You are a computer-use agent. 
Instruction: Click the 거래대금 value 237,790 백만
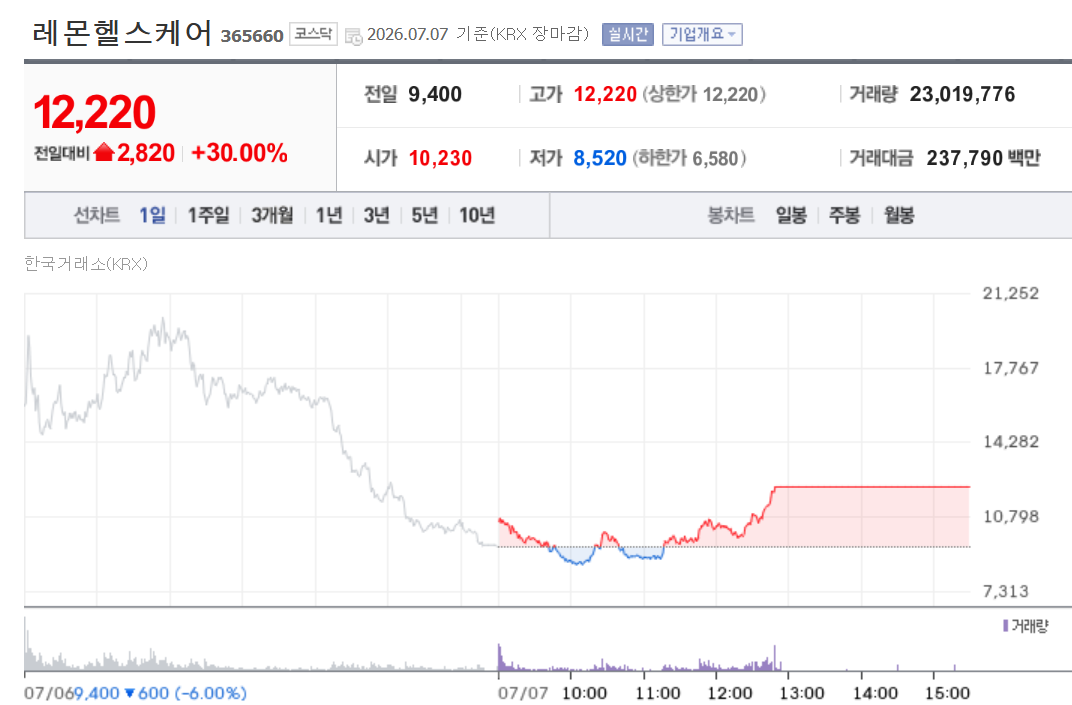983,159
